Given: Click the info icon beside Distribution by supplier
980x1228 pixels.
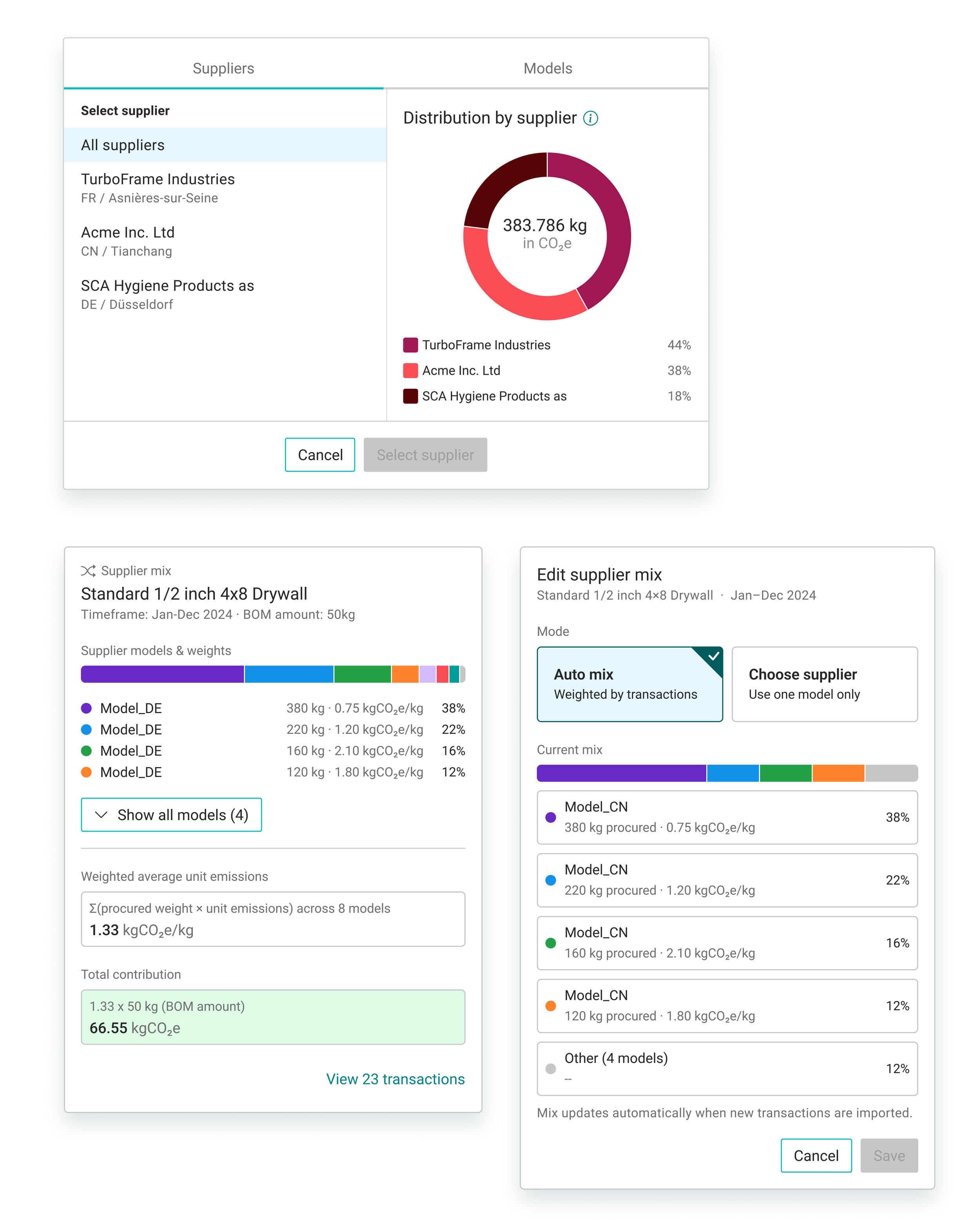Looking at the screenshot, I should pos(590,118).
